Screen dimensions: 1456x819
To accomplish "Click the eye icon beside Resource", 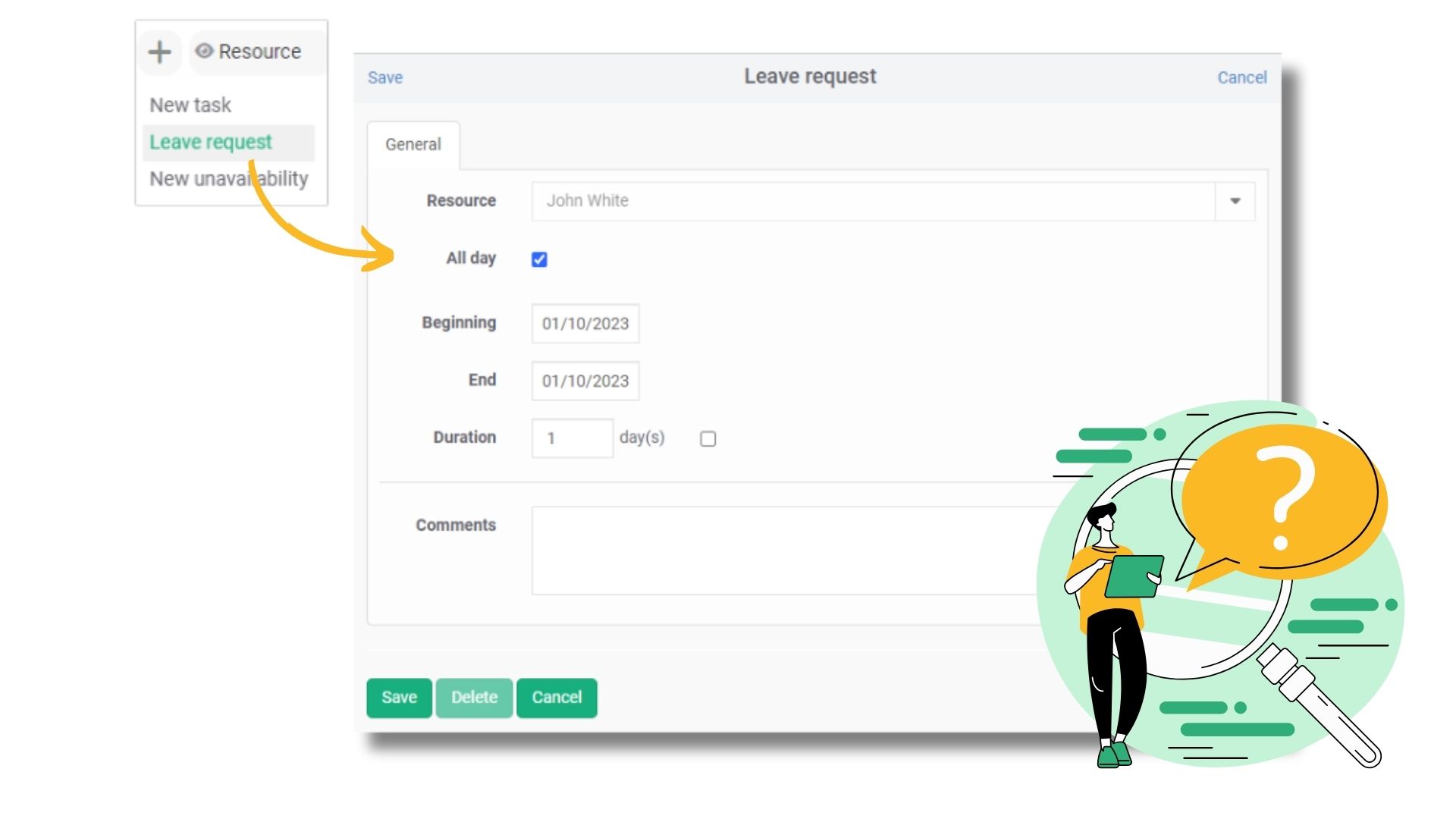I will click(x=203, y=51).
